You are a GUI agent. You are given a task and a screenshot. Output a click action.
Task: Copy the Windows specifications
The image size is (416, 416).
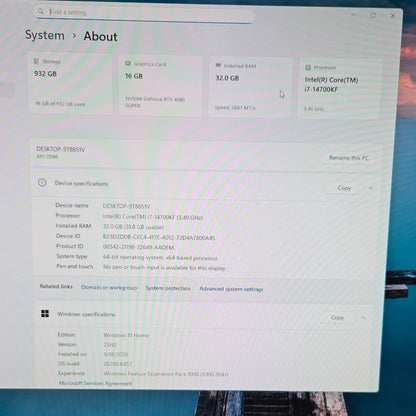click(337, 318)
